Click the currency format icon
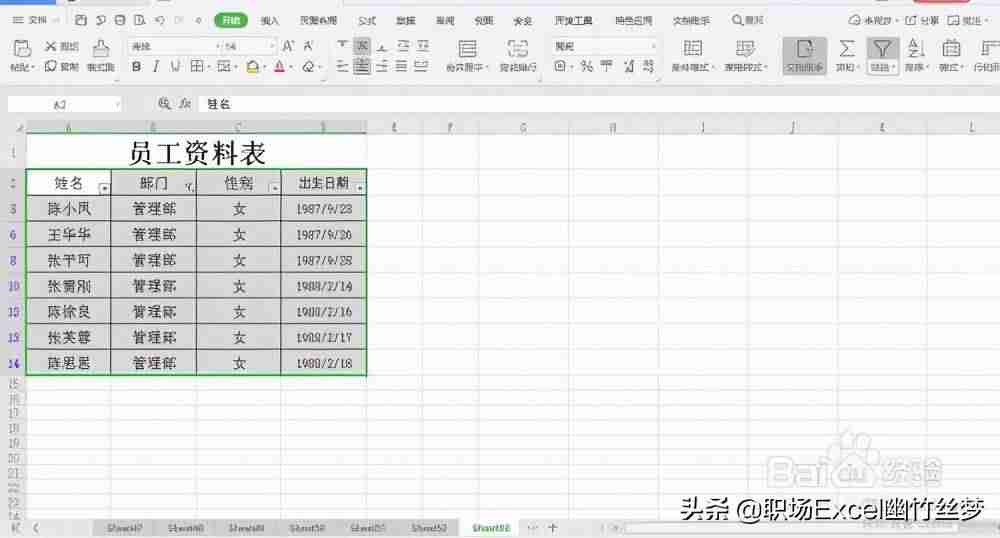The width and height of the screenshot is (1000, 538). click(x=560, y=66)
